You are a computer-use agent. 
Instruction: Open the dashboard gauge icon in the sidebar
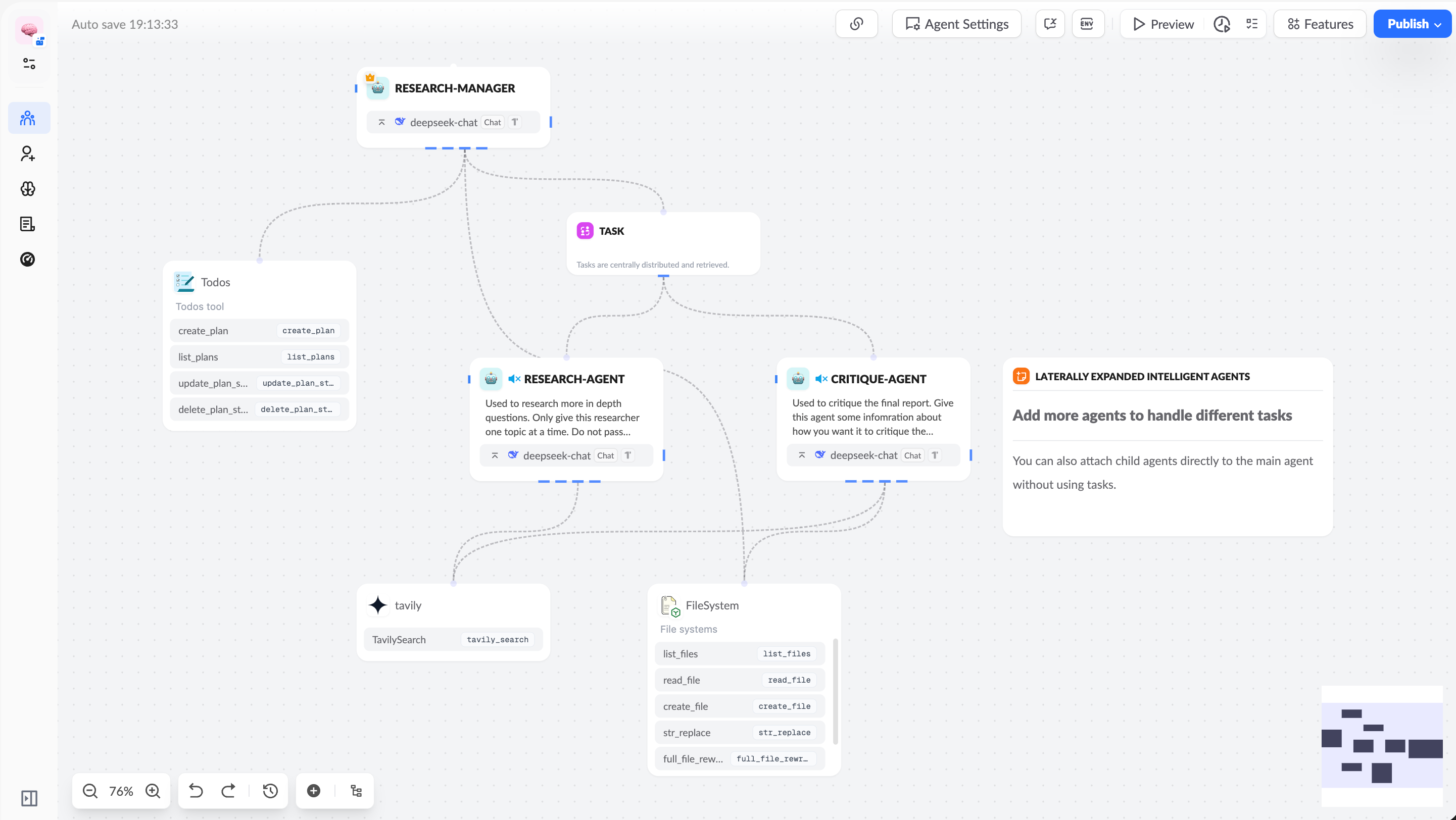tap(27, 259)
